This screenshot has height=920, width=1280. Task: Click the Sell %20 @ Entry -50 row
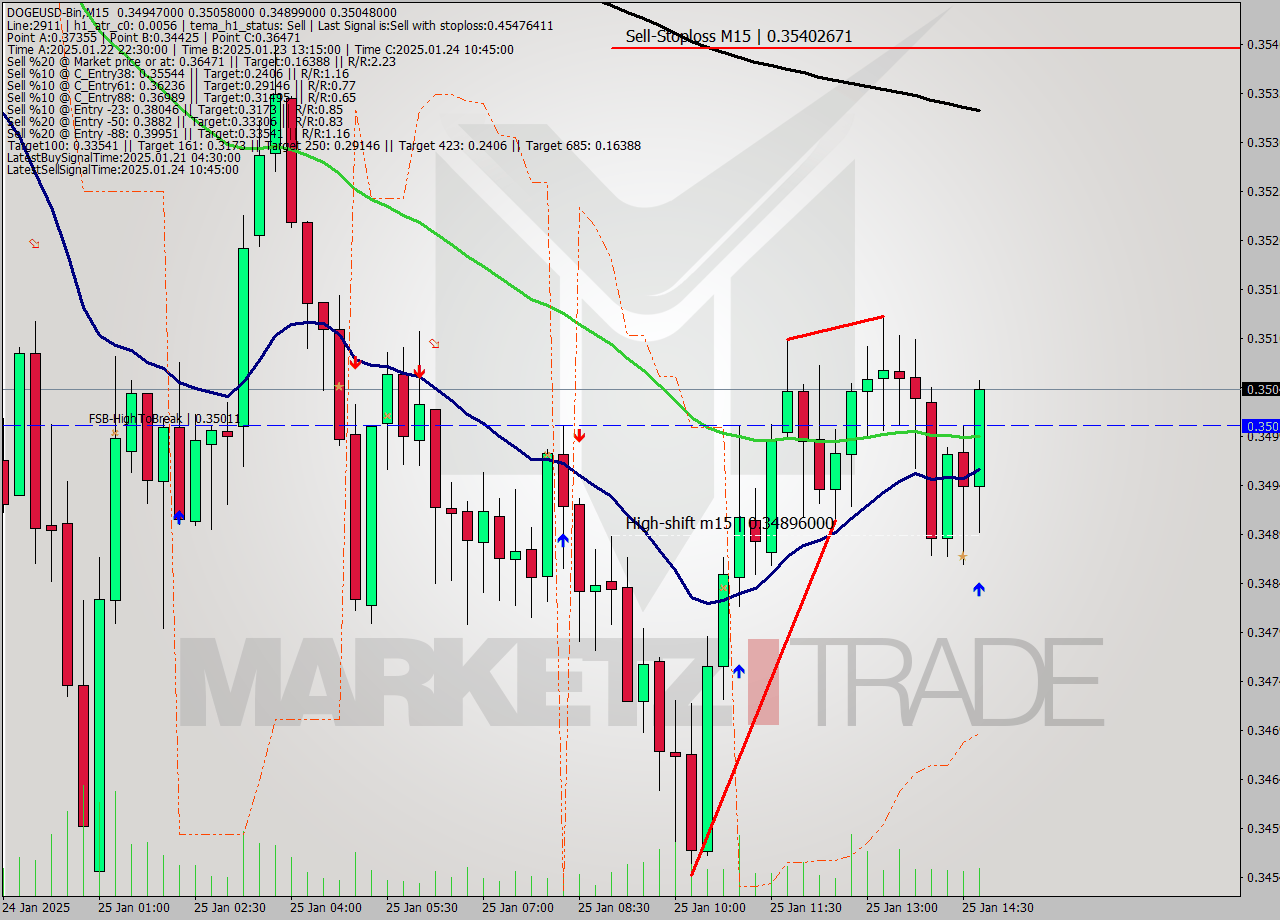pos(174,121)
